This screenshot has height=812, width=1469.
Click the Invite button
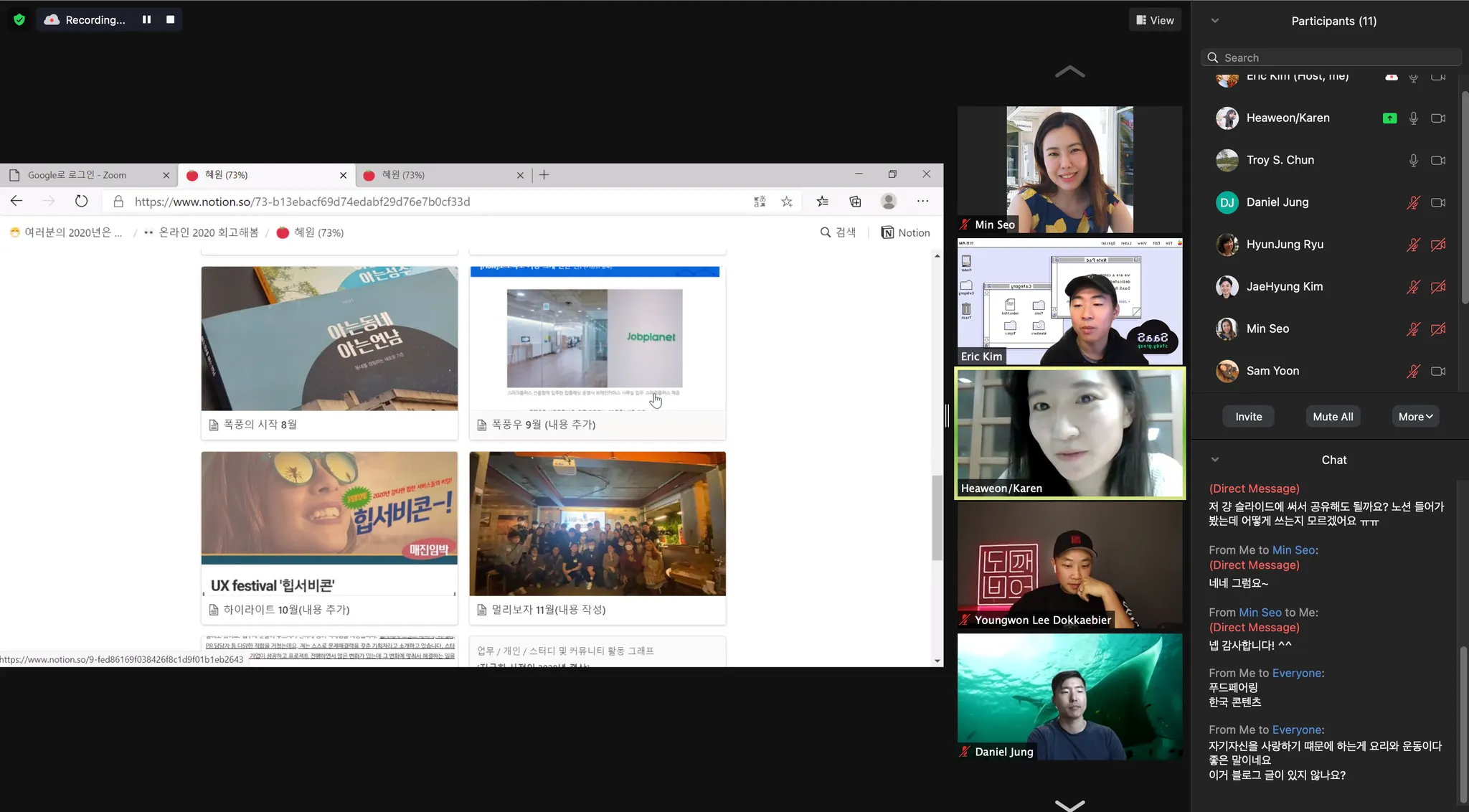[x=1248, y=417]
